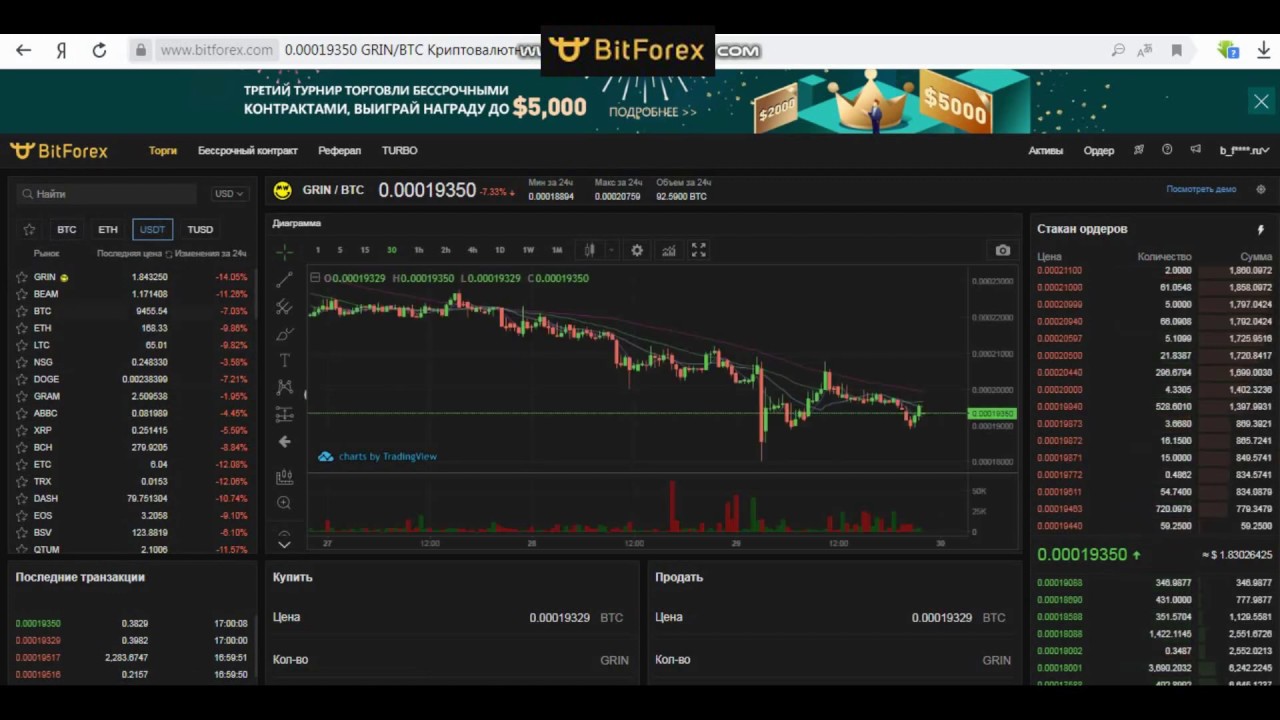Select candlestick chart style icon
Screen dimensions: 1280x720
coord(590,250)
